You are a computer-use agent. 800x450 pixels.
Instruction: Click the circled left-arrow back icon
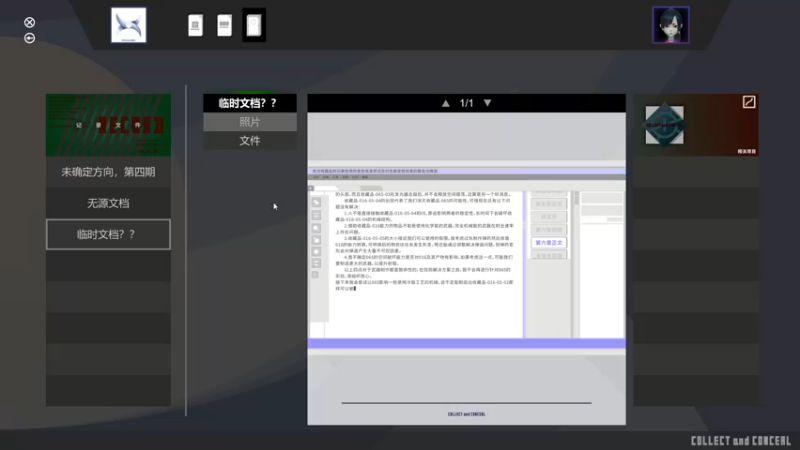point(30,38)
